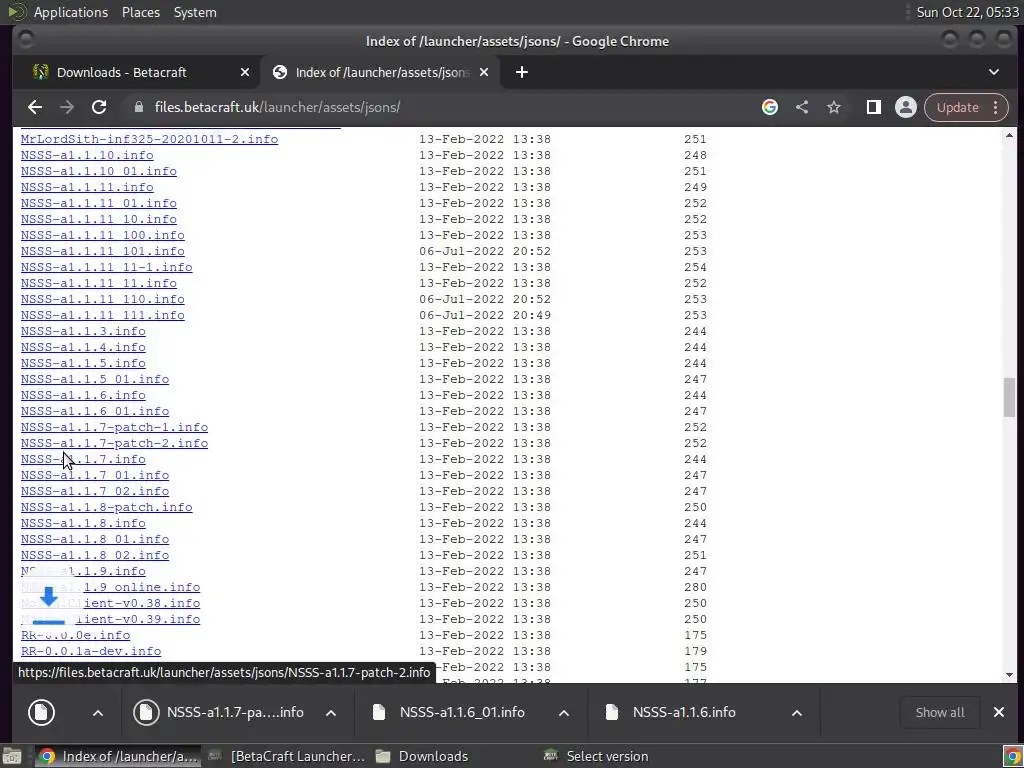Image resolution: width=1024 pixels, height=768 pixels.
Task: Go forward to the next page
Action: 67,107
